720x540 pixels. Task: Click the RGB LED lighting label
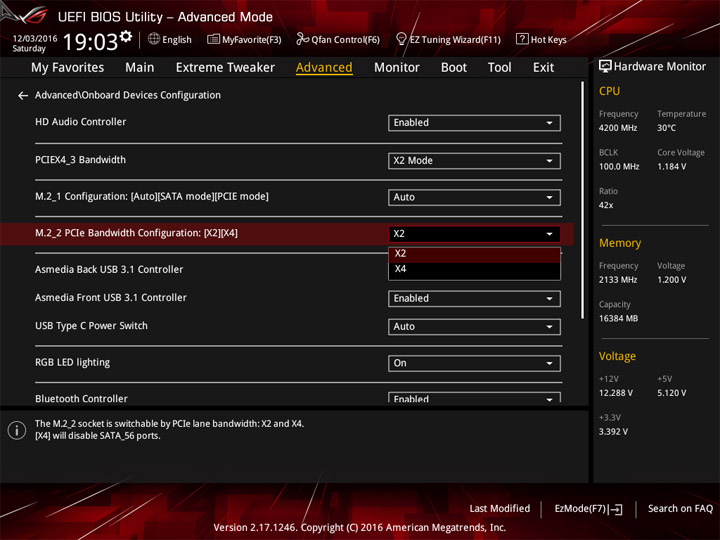(73, 362)
